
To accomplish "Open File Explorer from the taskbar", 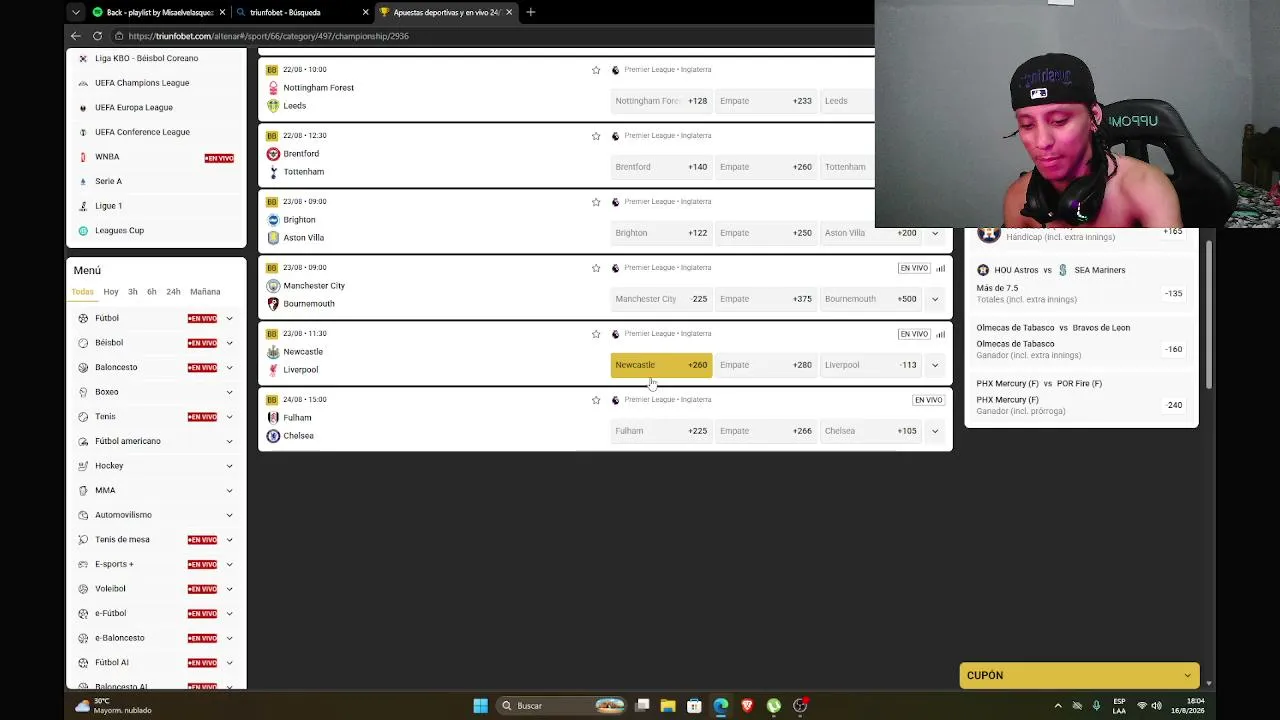I will pos(668,706).
